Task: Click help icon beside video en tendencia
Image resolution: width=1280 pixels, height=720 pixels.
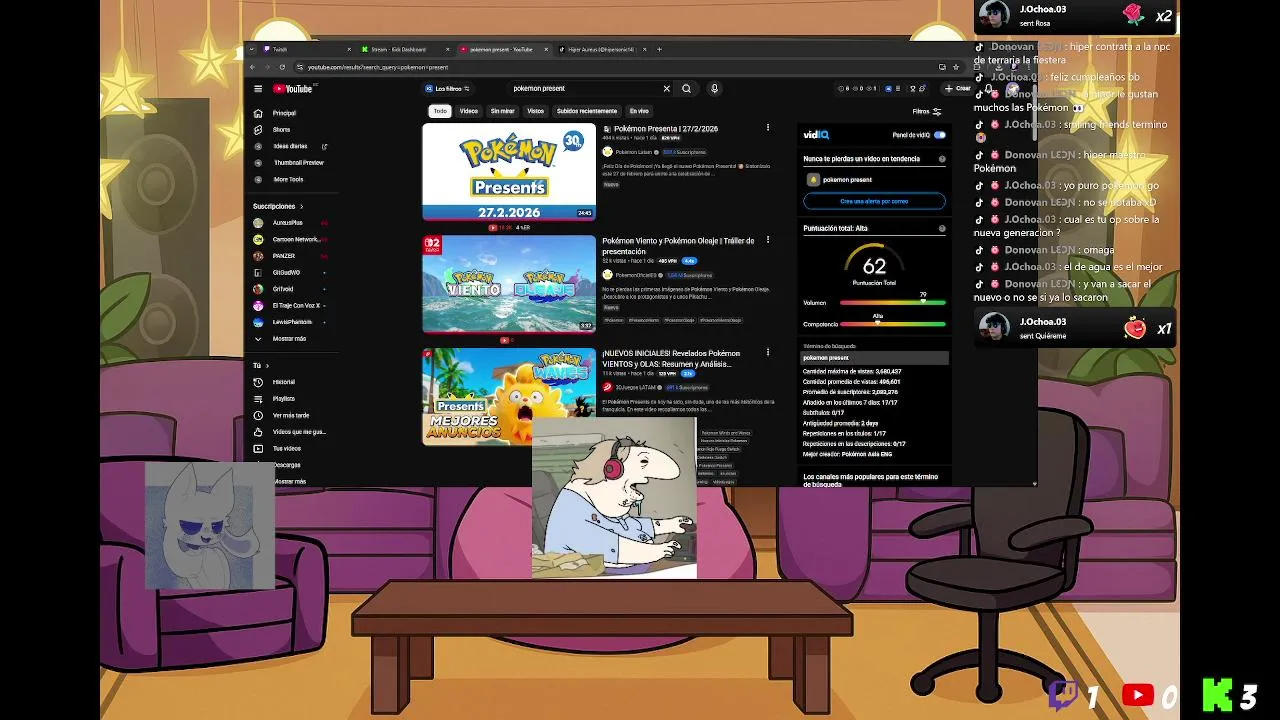Action: [x=942, y=159]
